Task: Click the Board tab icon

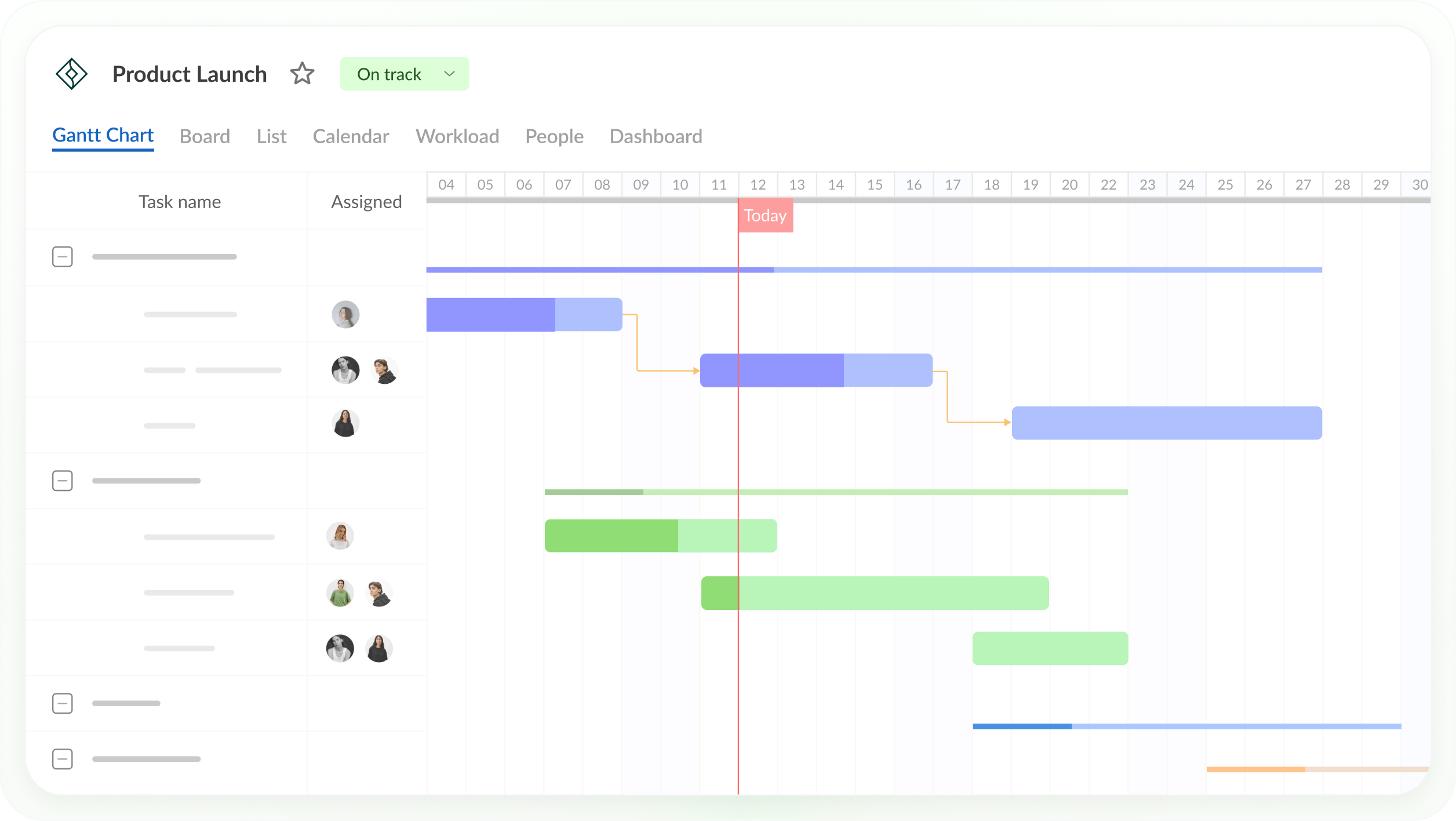Action: click(204, 136)
